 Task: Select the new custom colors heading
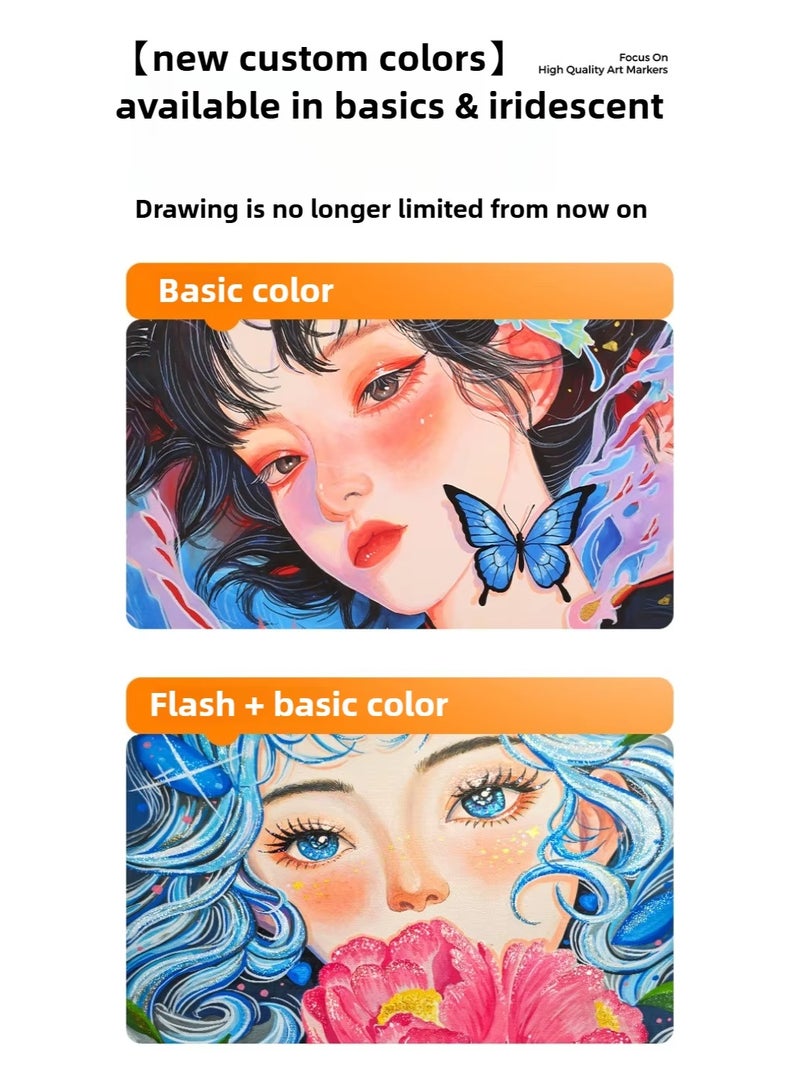[321, 58]
